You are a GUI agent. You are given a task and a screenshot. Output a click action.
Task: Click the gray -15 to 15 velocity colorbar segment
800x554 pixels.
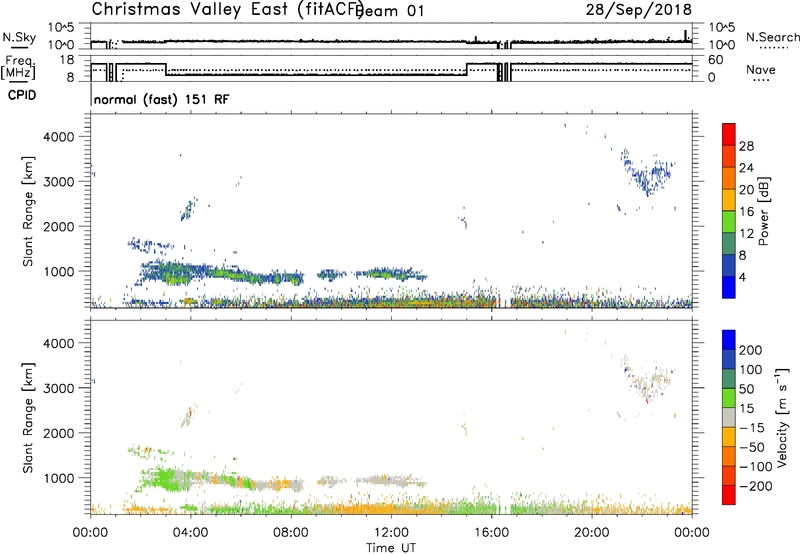pyautogui.click(x=729, y=417)
